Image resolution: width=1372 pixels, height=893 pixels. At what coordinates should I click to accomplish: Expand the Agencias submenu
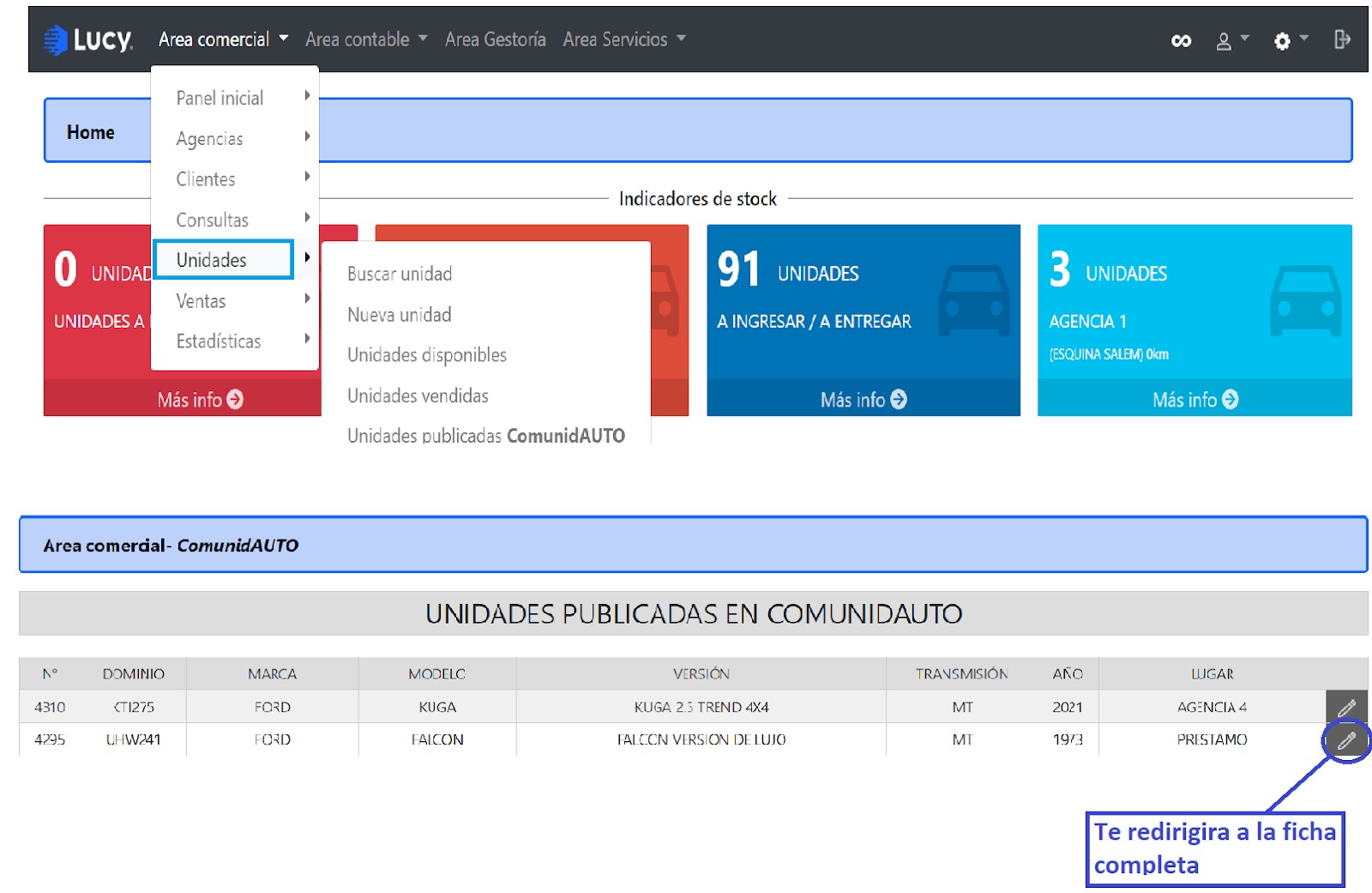click(235, 138)
